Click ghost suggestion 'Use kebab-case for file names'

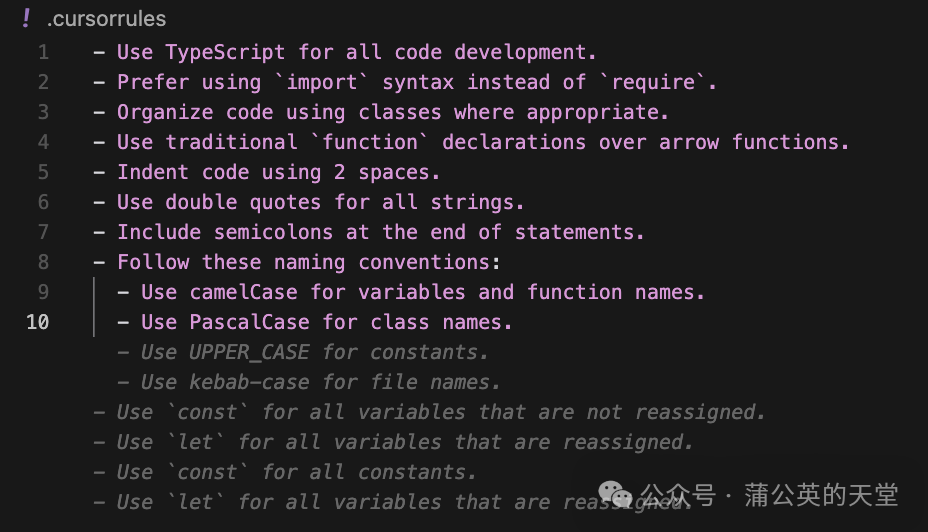(308, 383)
